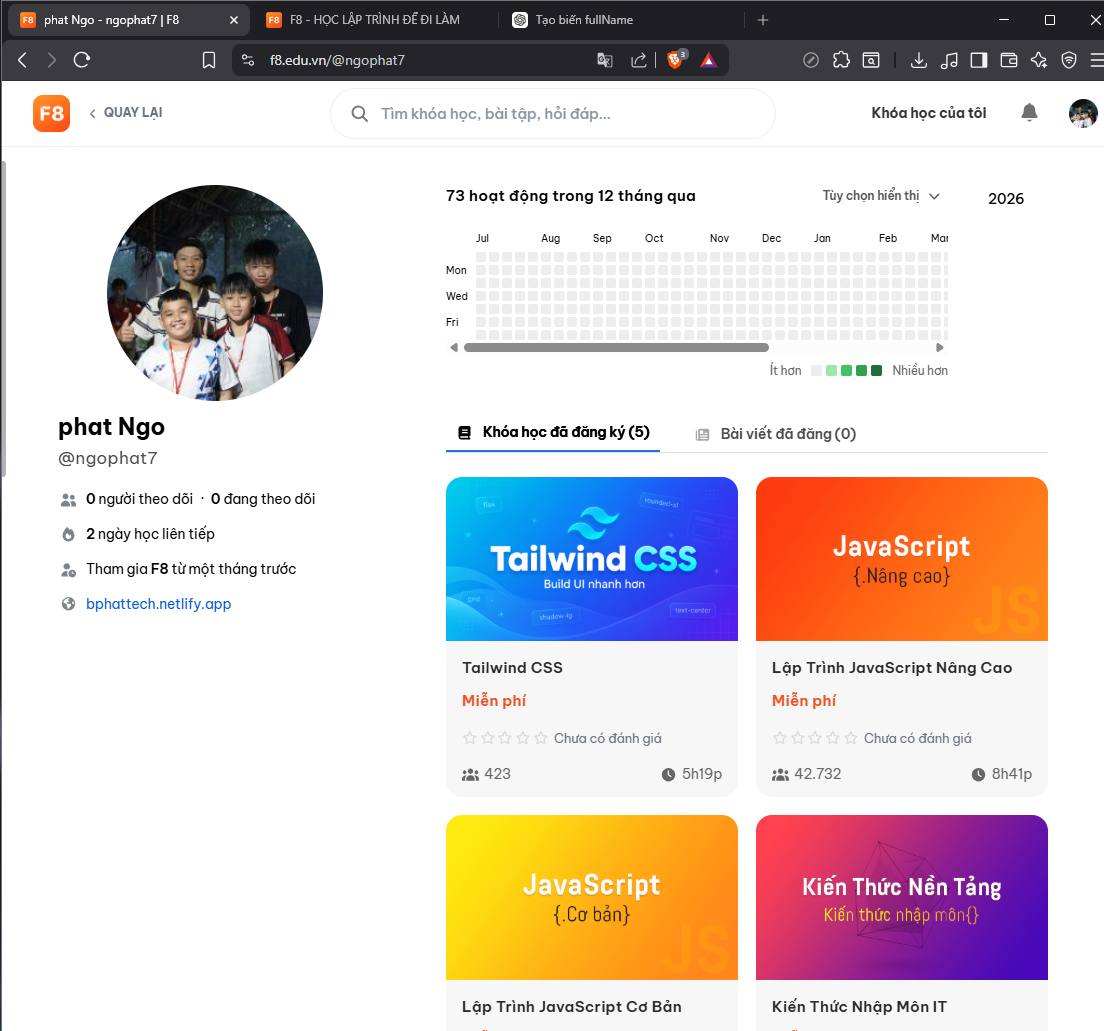The width and height of the screenshot is (1104, 1031).
Task: Click 2 ngày học liên tiếp text
Action: (150, 534)
